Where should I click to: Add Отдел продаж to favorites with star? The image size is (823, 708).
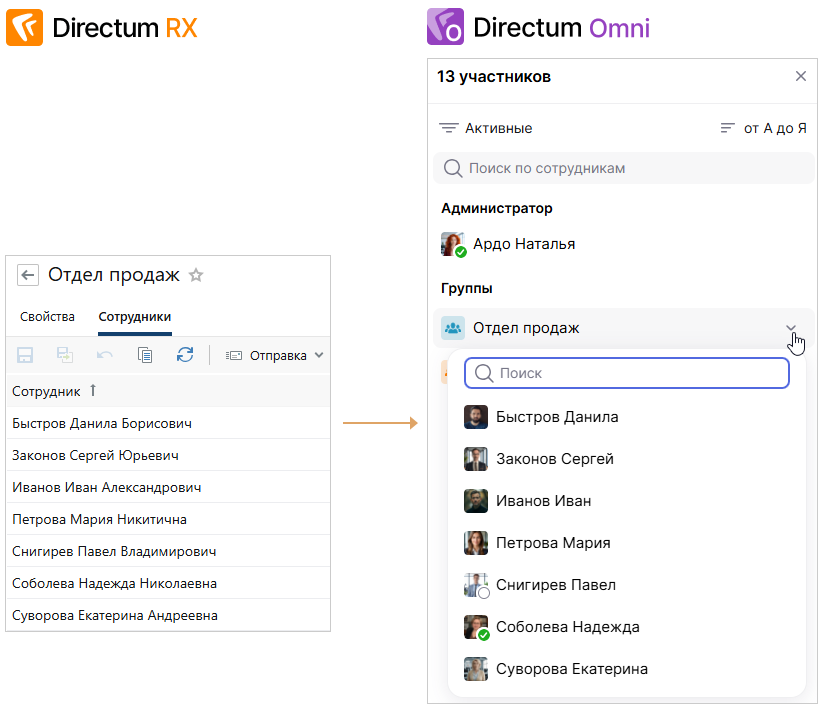coord(196,275)
